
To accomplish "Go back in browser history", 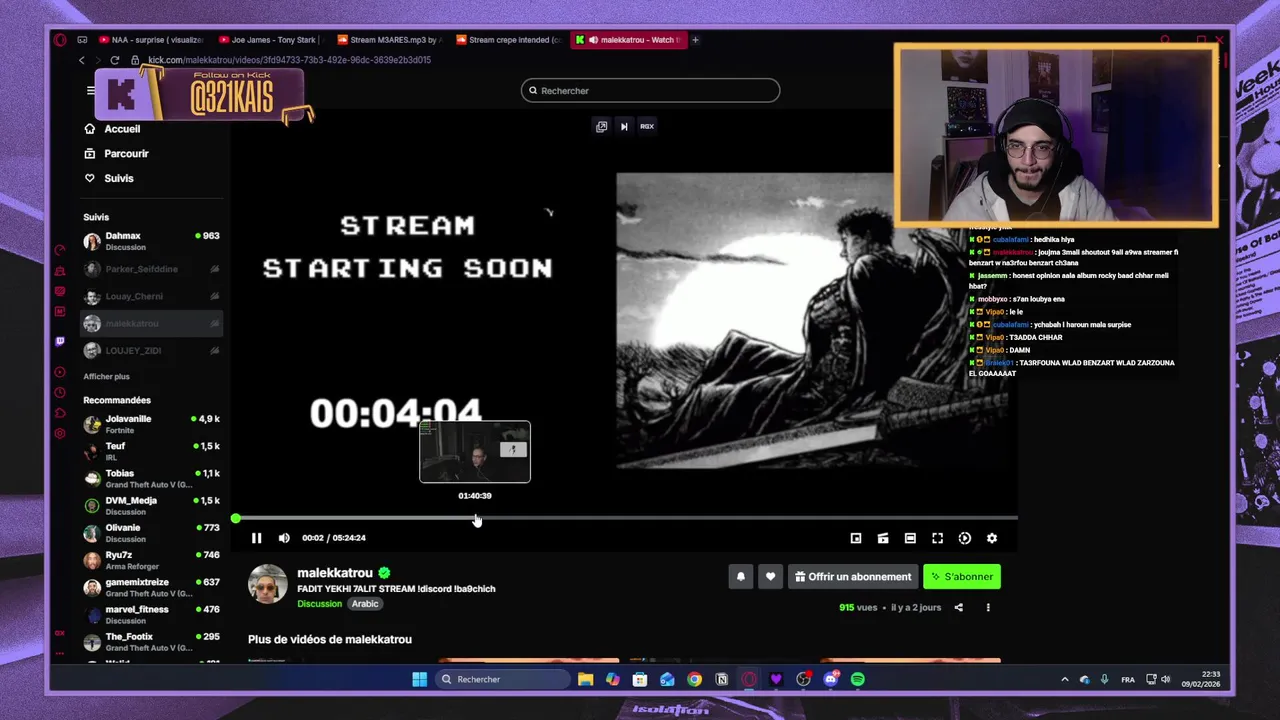I will (82, 60).
